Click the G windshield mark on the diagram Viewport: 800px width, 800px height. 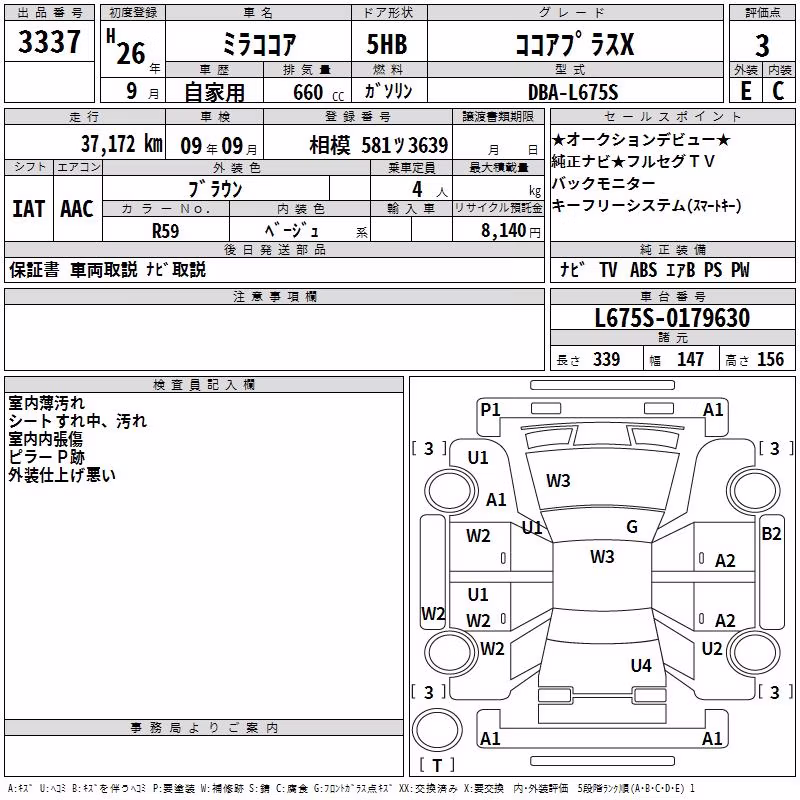632,527
